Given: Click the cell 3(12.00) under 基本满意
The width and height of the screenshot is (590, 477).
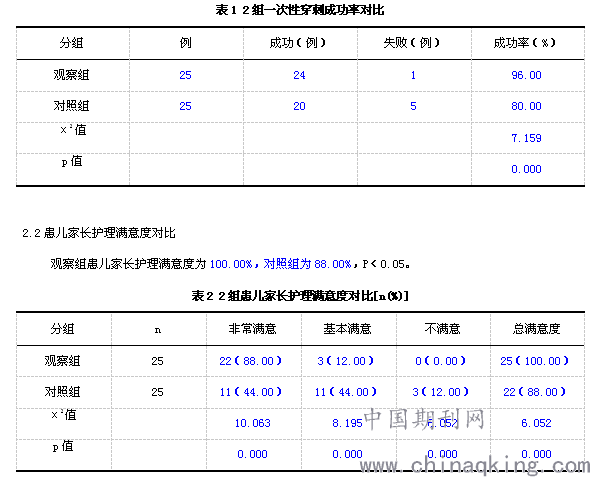Looking at the screenshot, I should (x=346, y=361).
